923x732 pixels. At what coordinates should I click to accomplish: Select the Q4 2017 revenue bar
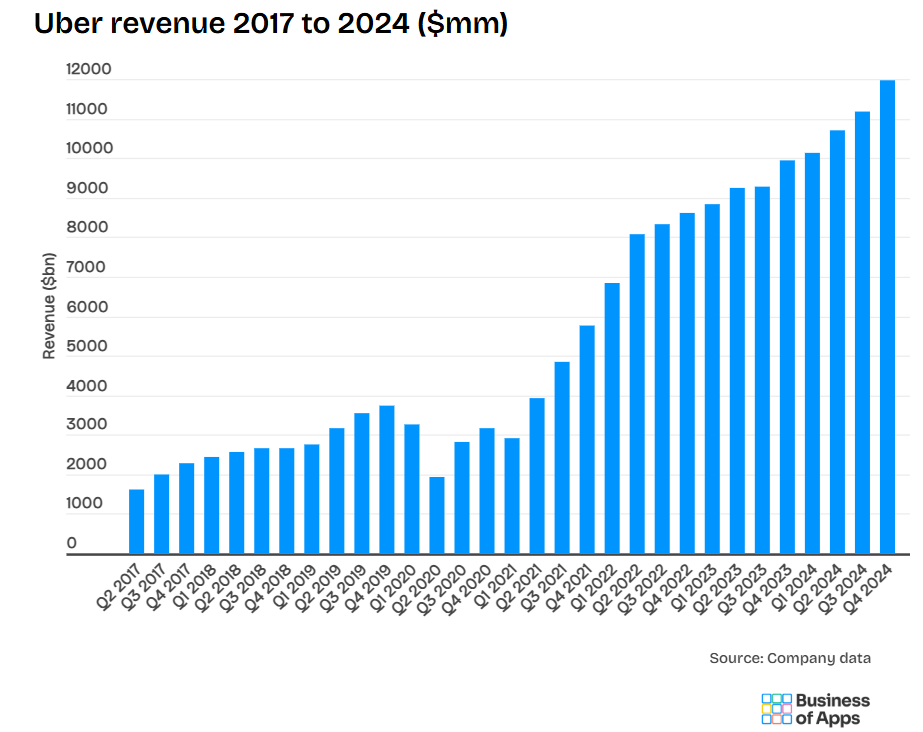click(x=187, y=508)
